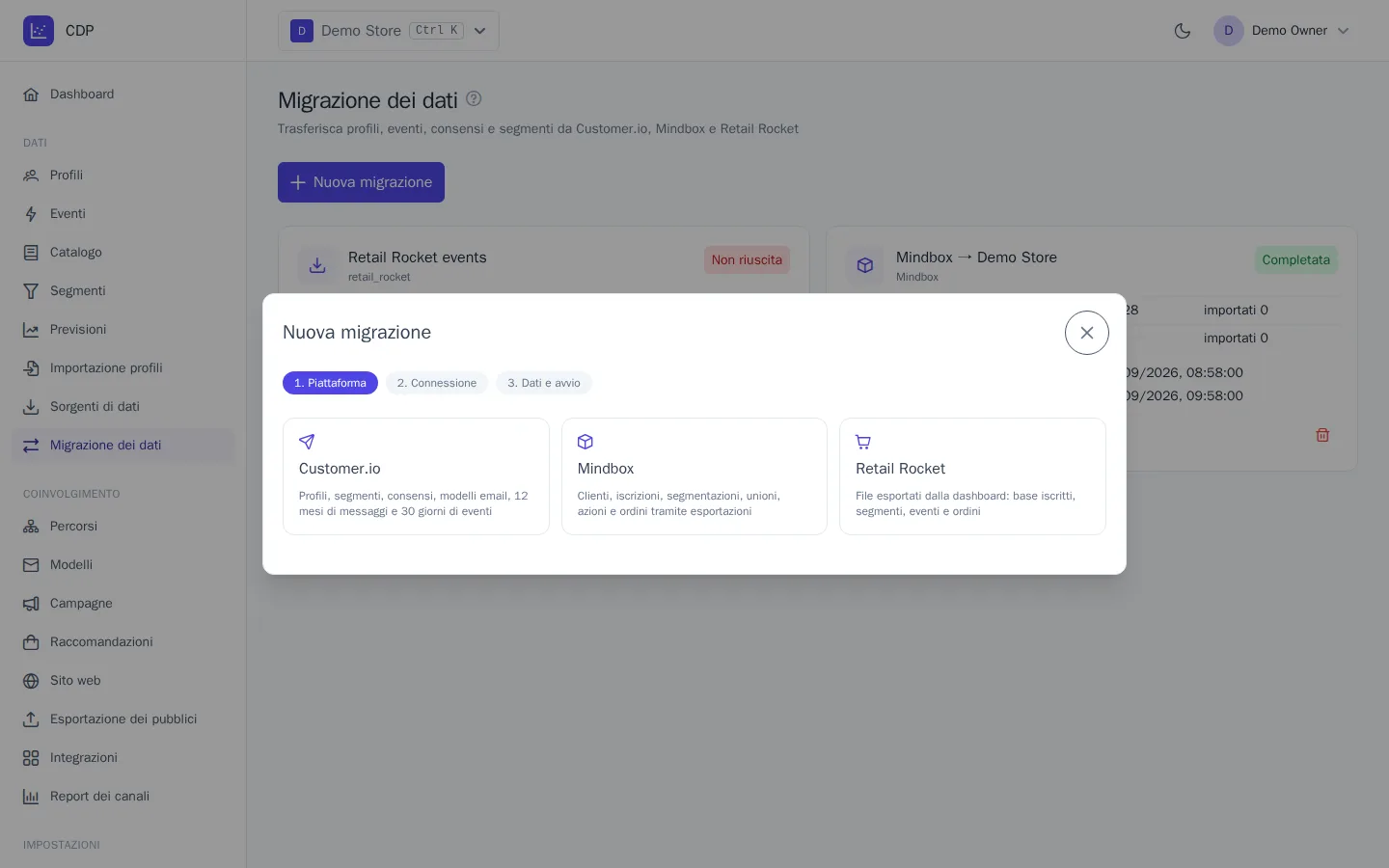
Task: Open Migrazione dei dati menu item
Action: 123,446
